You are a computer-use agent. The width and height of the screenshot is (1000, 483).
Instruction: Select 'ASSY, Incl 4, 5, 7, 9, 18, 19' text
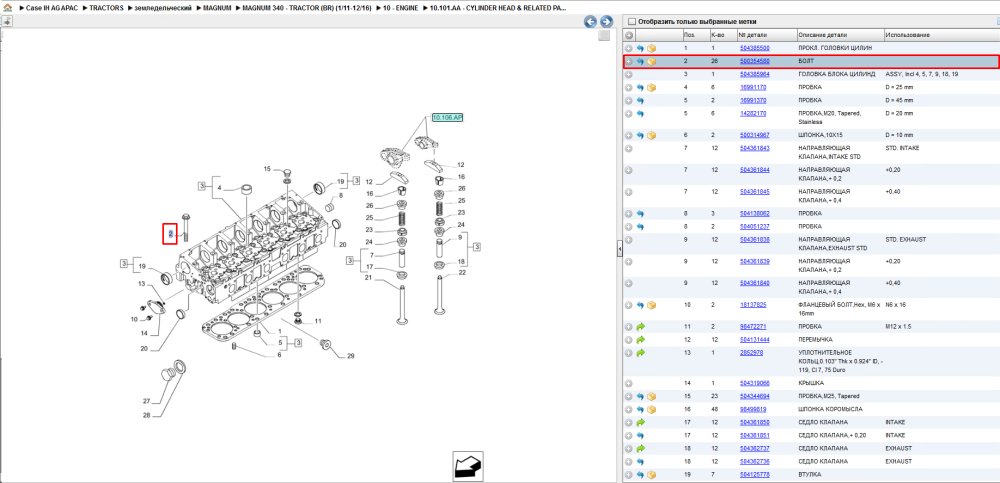(x=922, y=75)
